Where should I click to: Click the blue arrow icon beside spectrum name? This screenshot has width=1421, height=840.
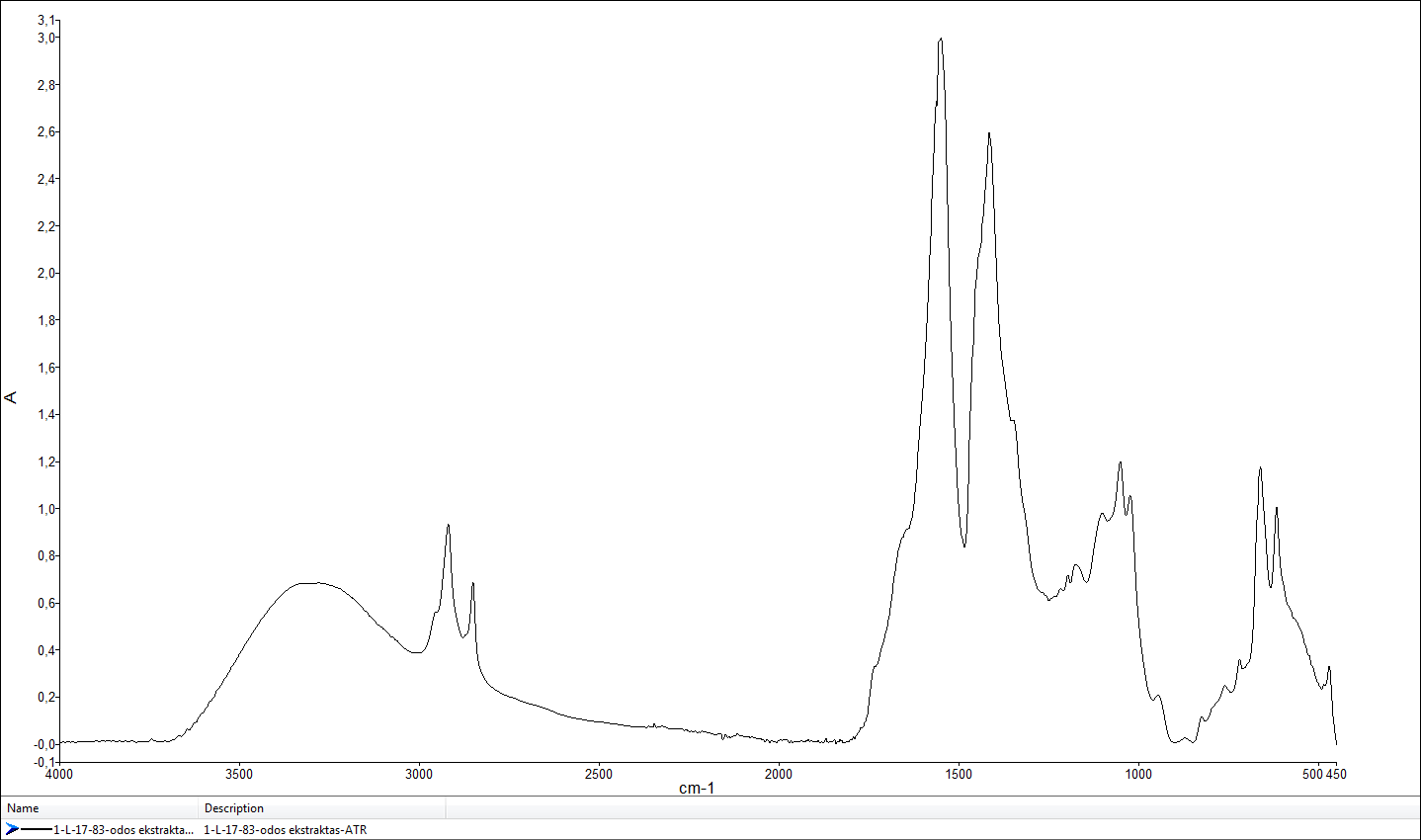pyautogui.click(x=12, y=829)
